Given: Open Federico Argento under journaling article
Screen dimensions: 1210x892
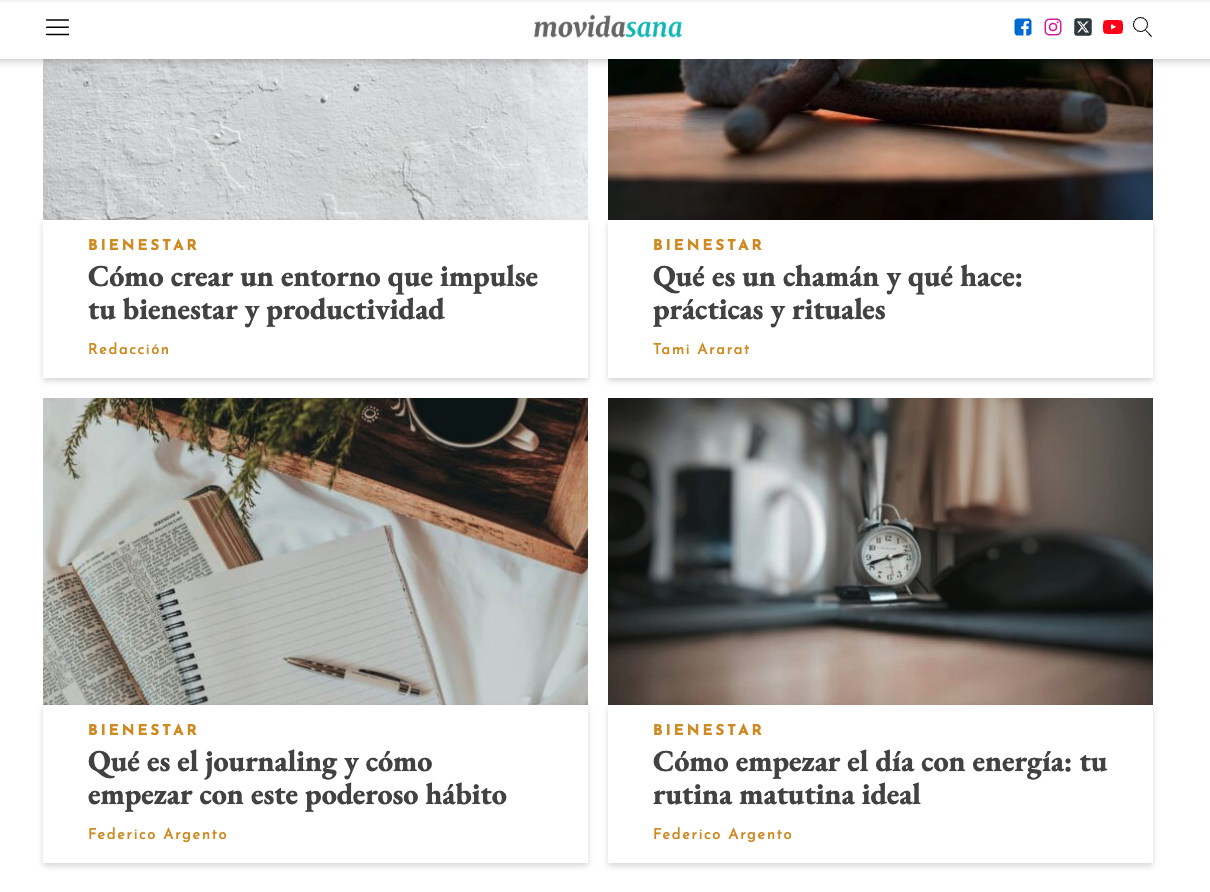Looking at the screenshot, I should coord(158,834).
